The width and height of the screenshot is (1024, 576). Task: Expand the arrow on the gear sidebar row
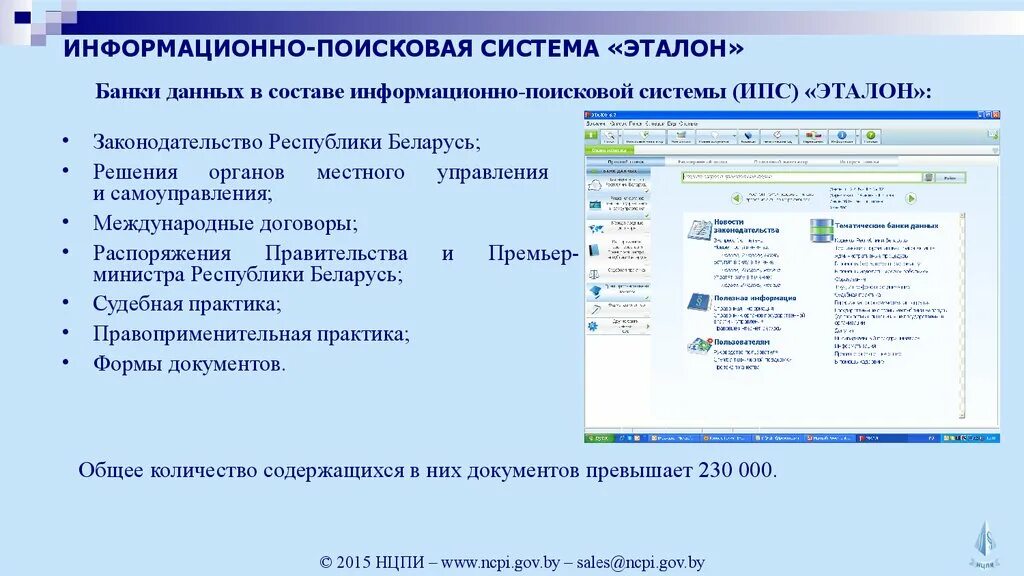click(x=648, y=326)
